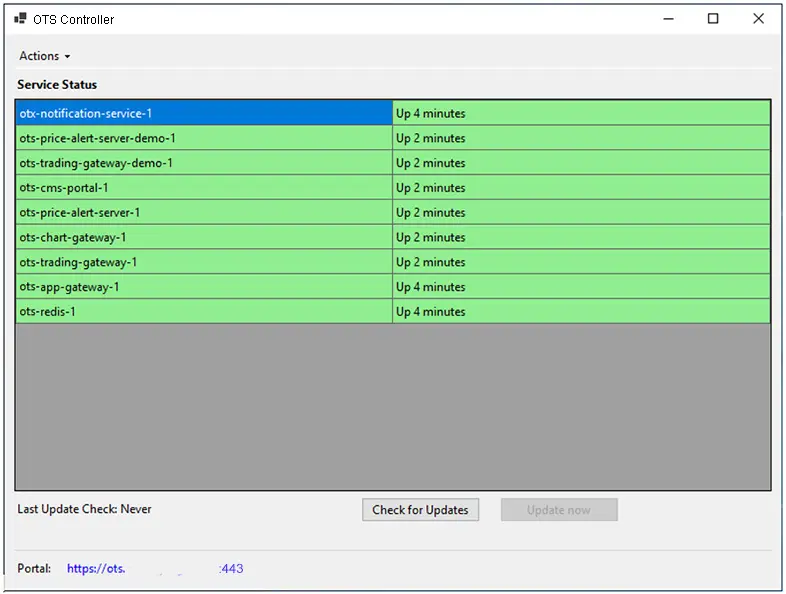Screen dimensions: 786x594
Task: Click the OTS Controller app icon
Action: (20, 19)
